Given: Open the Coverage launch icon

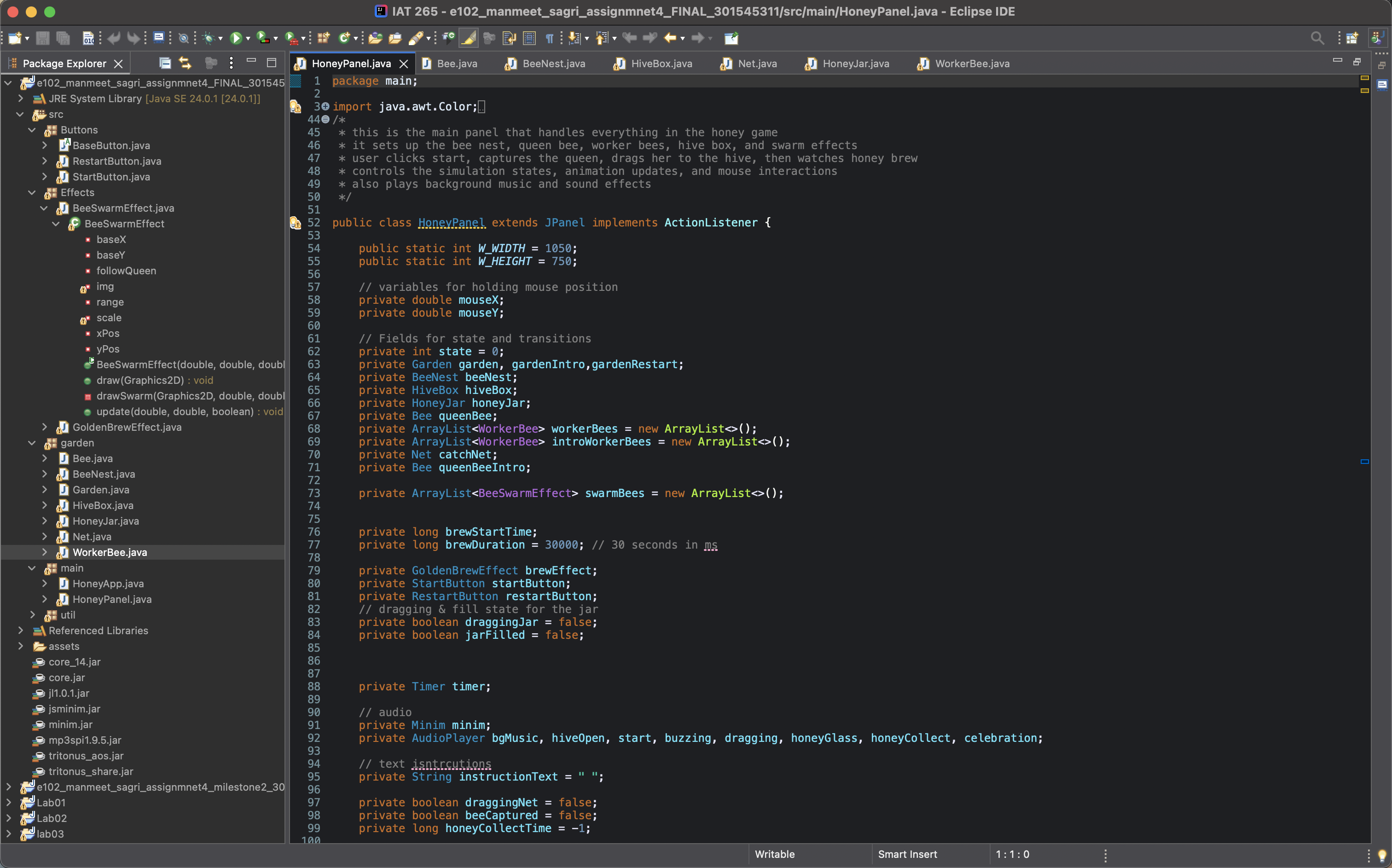Looking at the screenshot, I should coord(263,38).
